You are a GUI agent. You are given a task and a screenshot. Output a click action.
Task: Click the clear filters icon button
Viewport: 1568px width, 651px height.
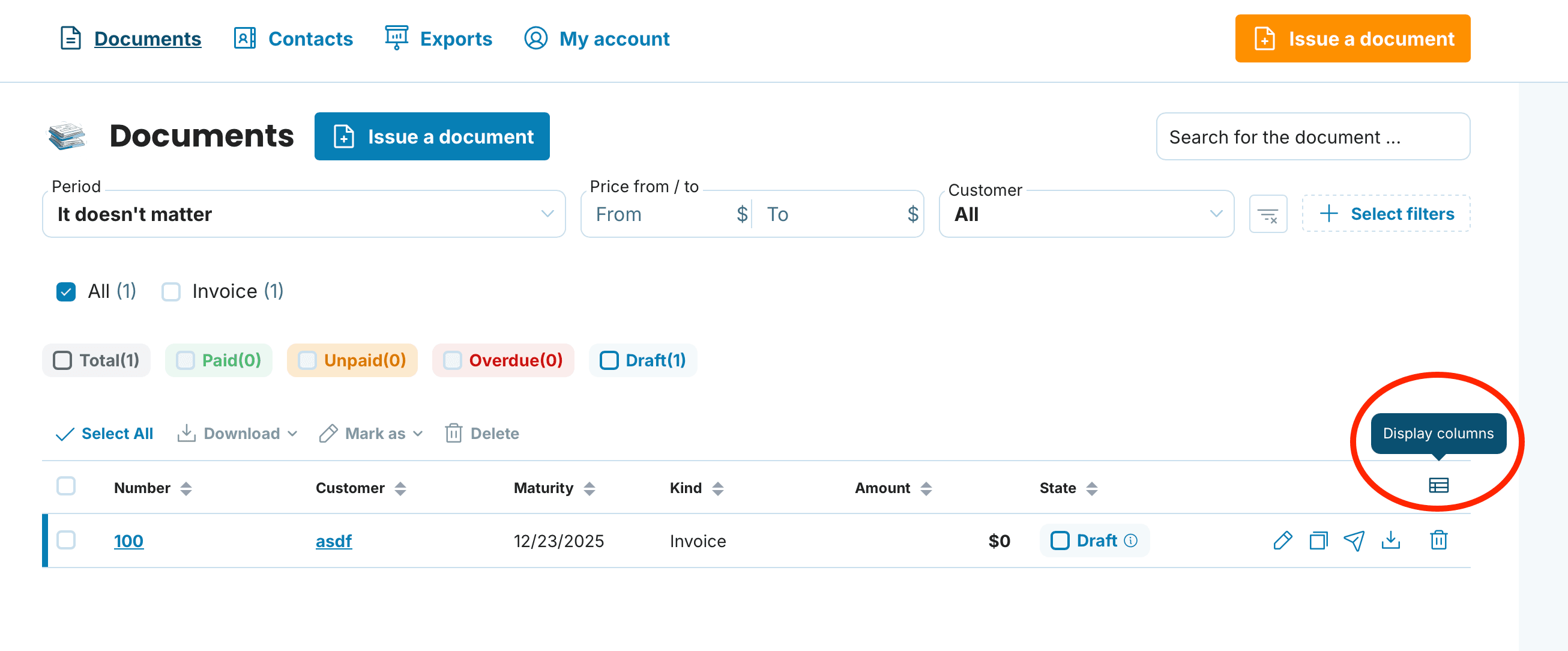click(1268, 214)
